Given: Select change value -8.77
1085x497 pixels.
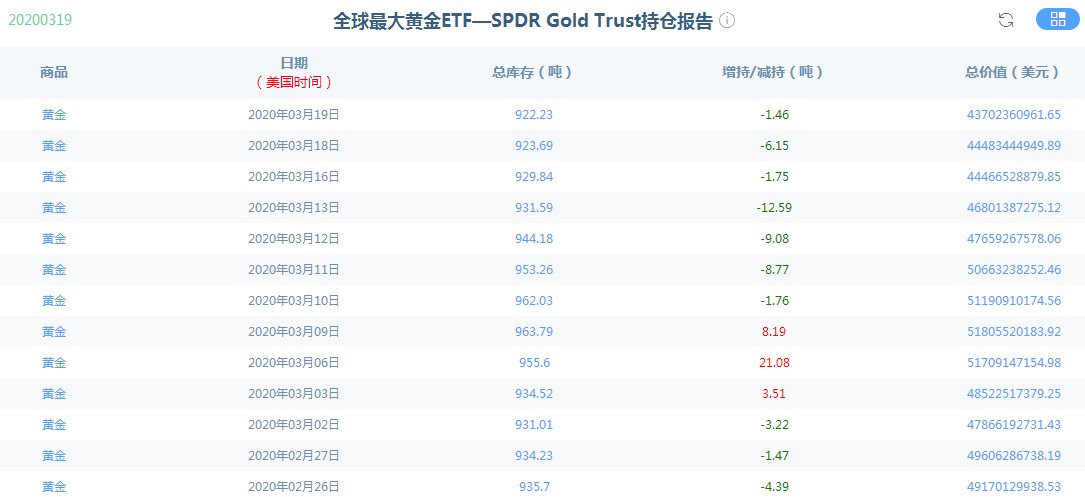Looking at the screenshot, I should point(774,270).
